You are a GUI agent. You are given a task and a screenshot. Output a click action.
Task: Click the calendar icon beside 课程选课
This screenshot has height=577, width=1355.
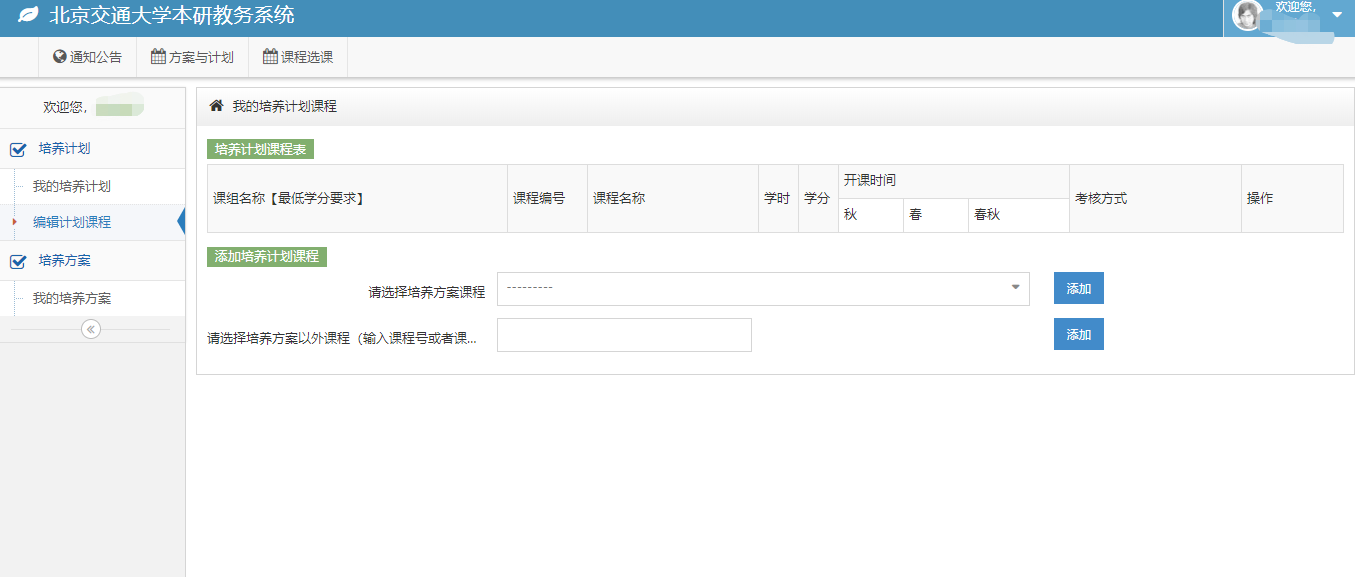(270, 57)
